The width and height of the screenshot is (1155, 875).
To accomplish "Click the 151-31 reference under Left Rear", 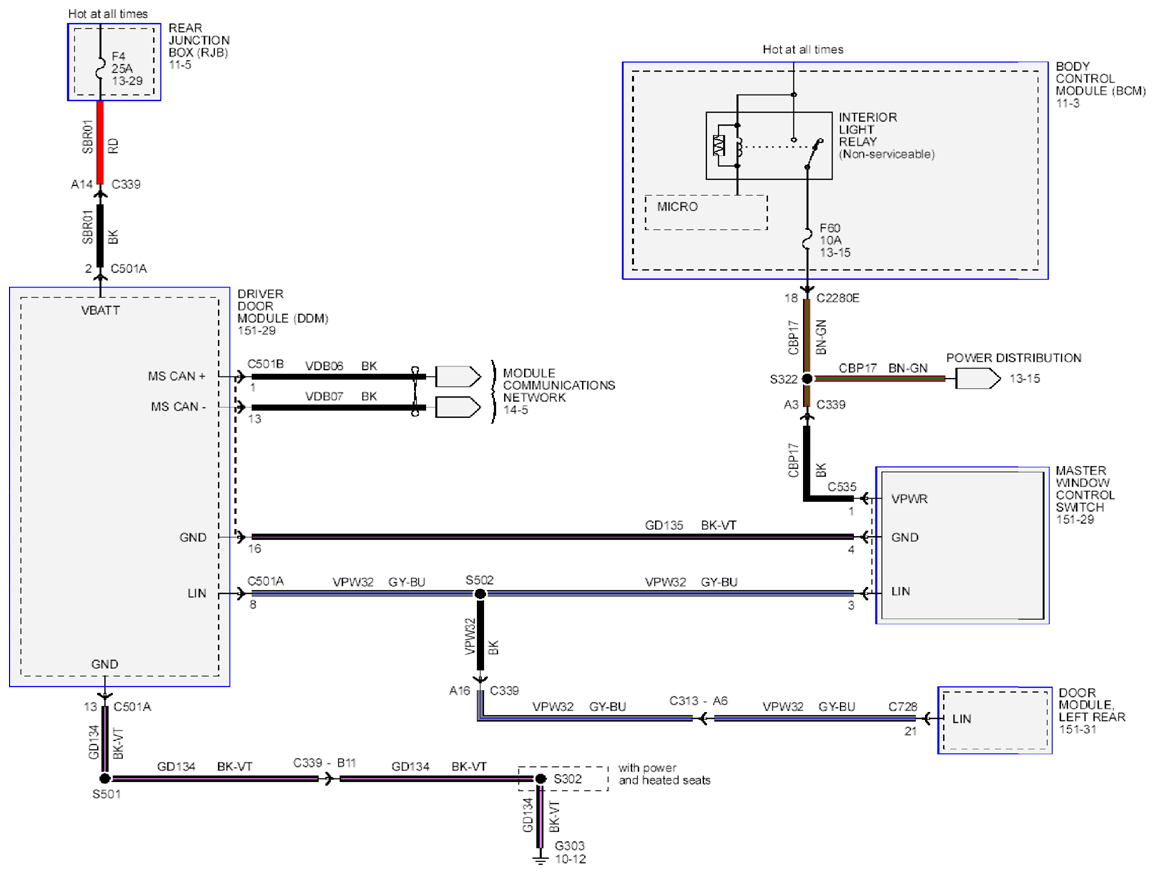I will (1078, 729).
